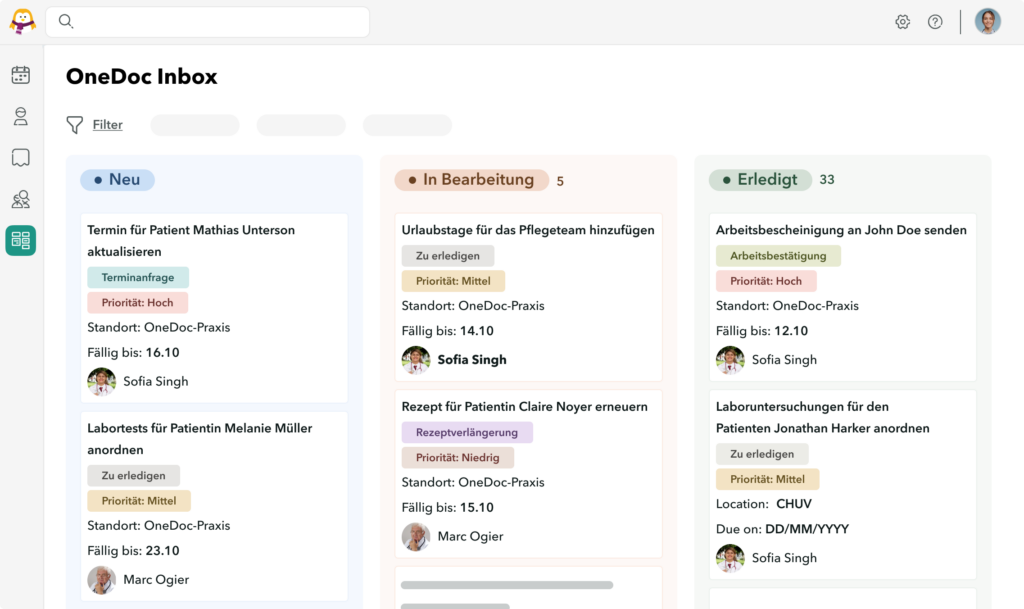Click Sofia Singh avatar on Unterson card

(x=101, y=381)
